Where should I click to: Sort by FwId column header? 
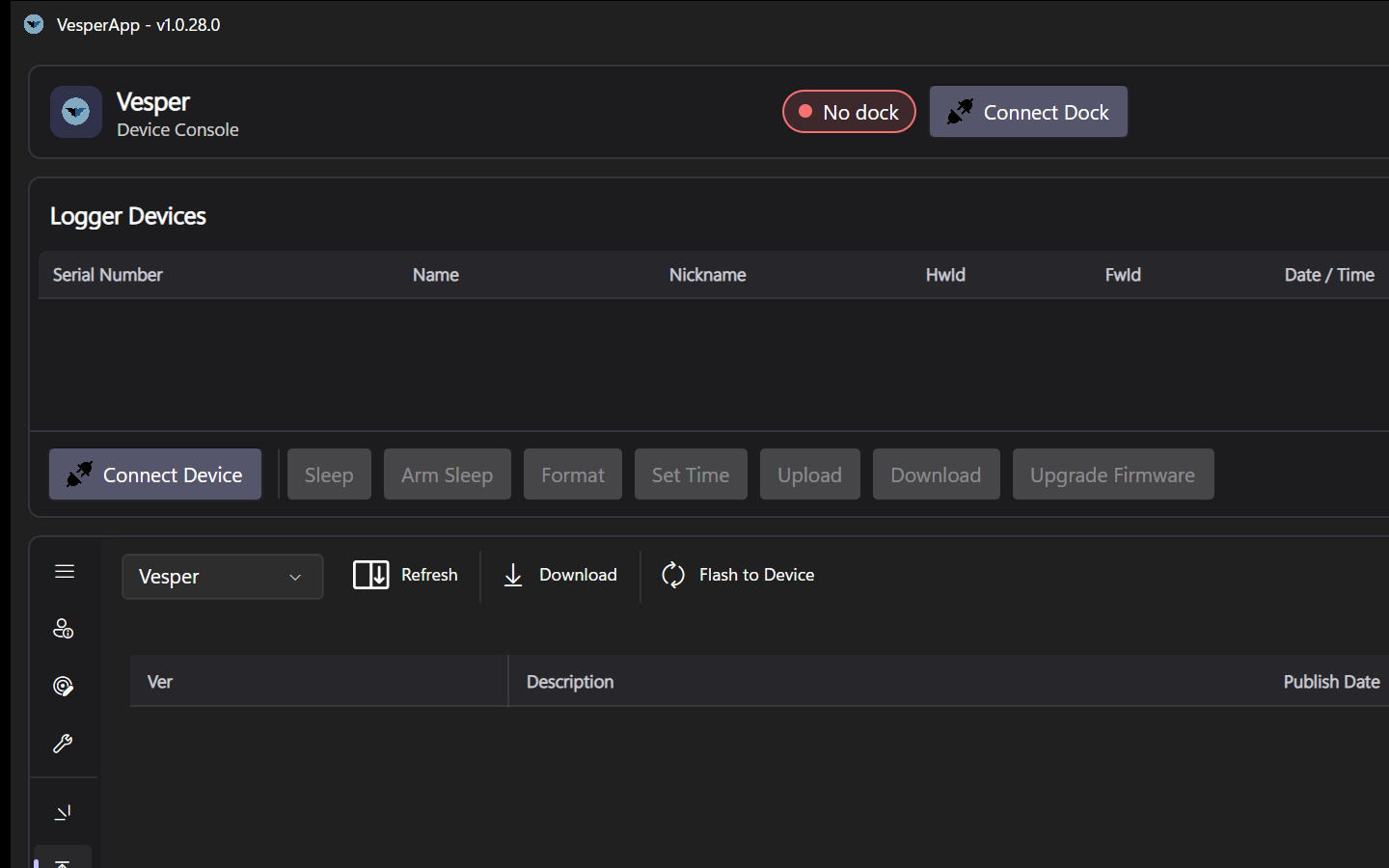[1123, 275]
